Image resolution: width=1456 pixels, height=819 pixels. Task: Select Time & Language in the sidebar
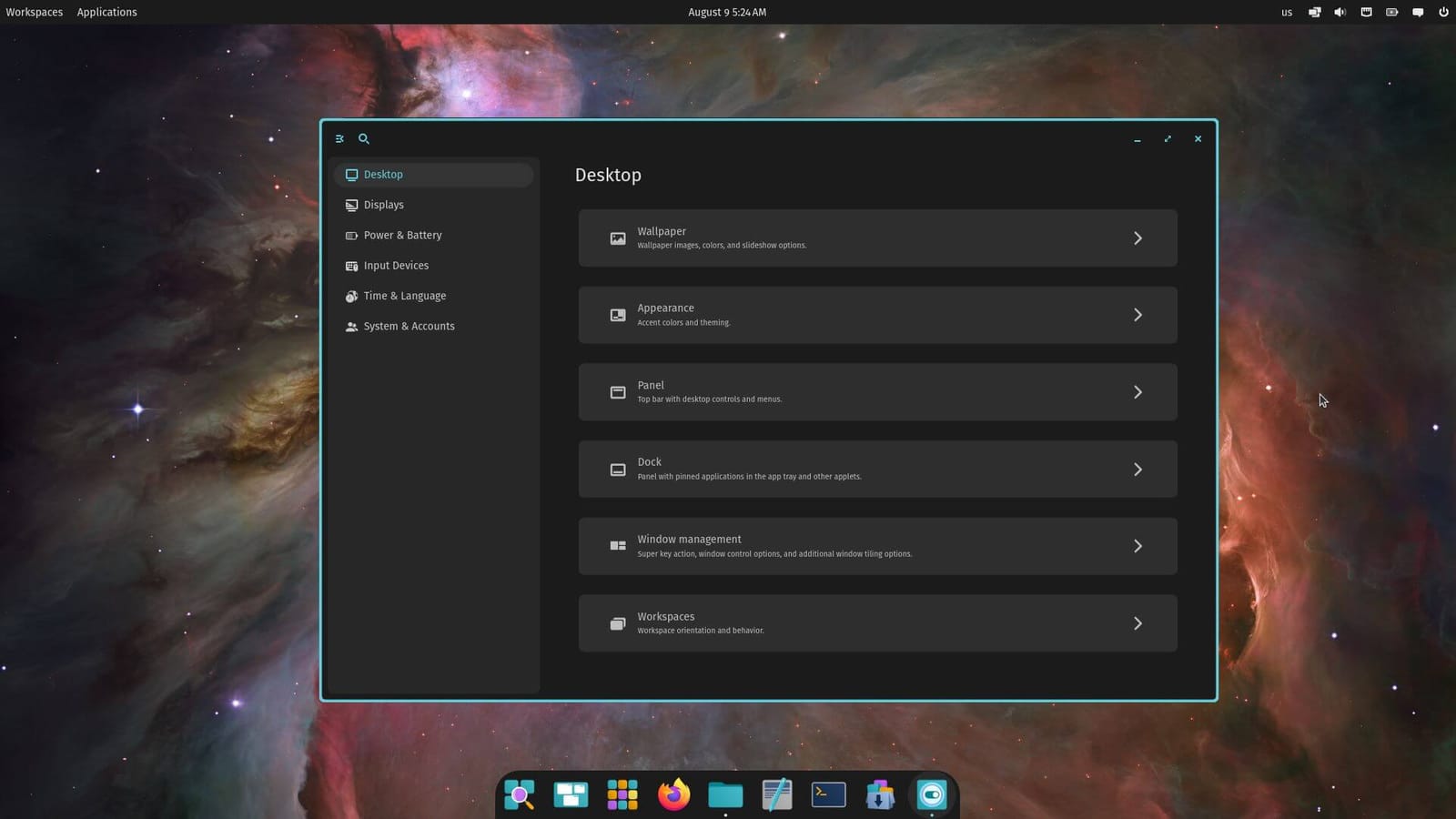click(x=404, y=296)
